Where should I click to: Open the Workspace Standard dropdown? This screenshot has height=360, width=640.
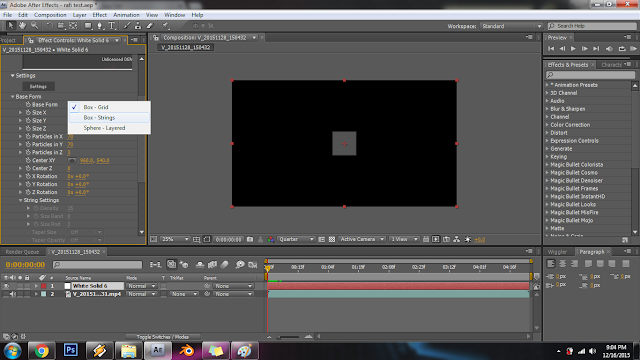(x=511, y=26)
